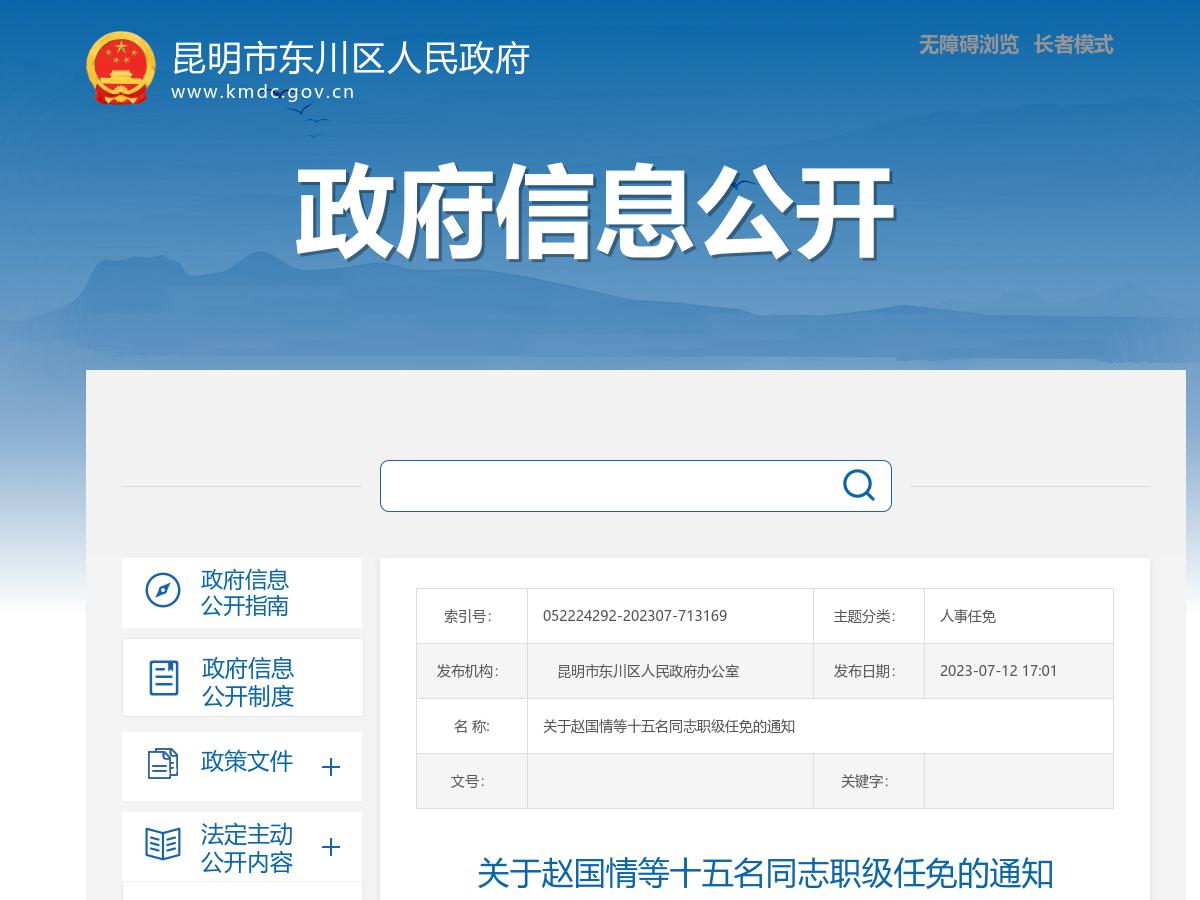The width and height of the screenshot is (1200, 900).
Task: Click the 政府信息公开 banner heading
Action: tap(594, 213)
